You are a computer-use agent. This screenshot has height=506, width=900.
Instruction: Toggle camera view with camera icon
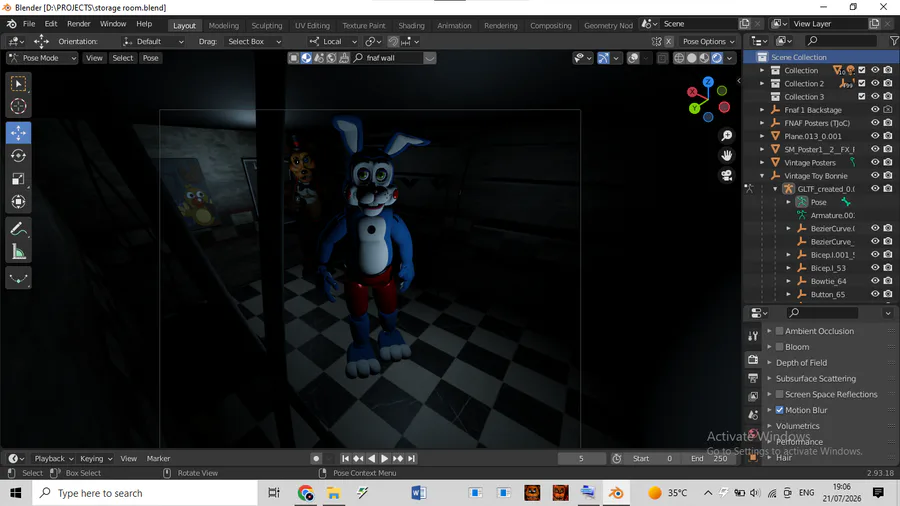pos(727,176)
